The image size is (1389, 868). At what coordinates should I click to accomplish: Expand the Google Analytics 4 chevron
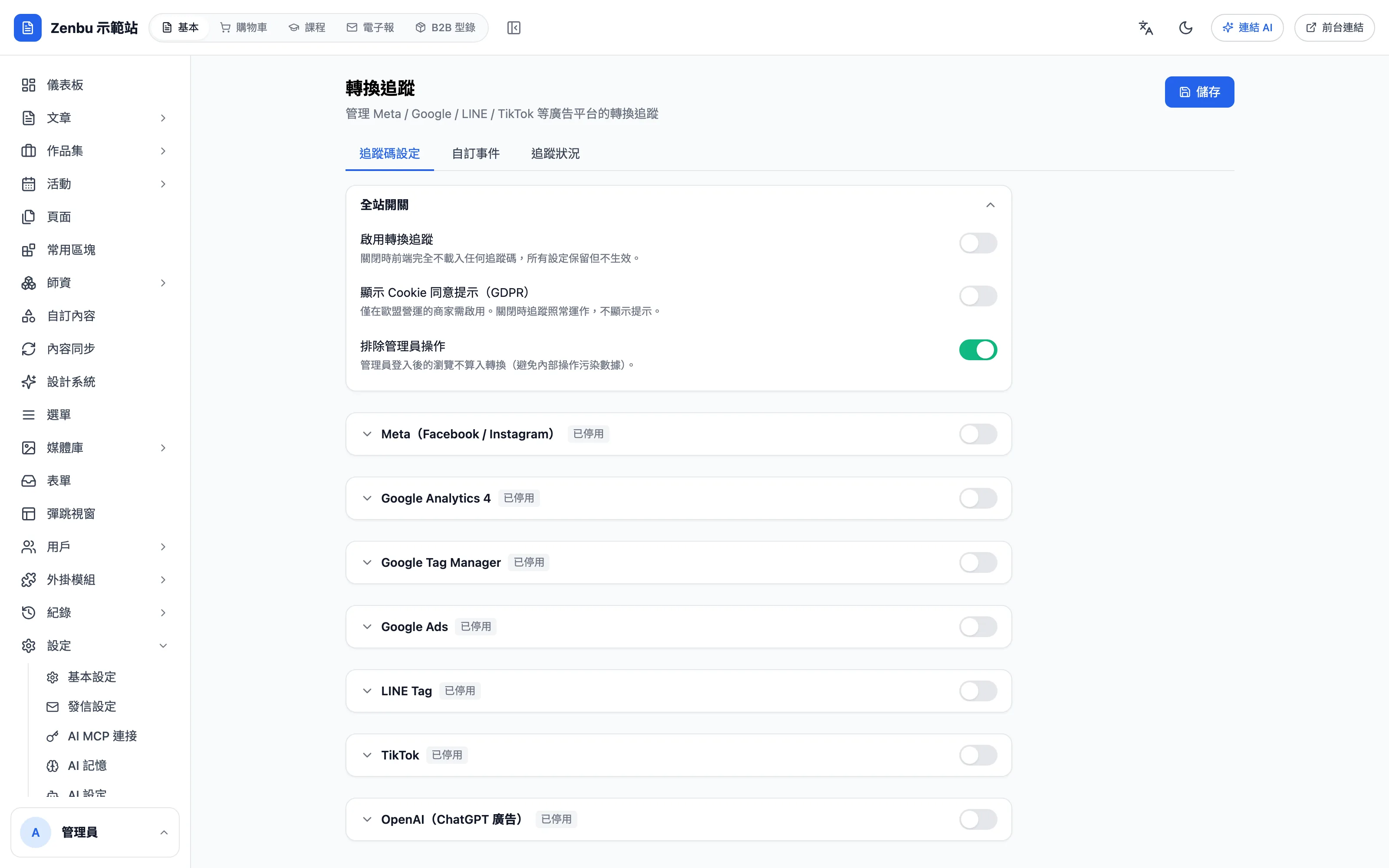pyautogui.click(x=367, y=498)
